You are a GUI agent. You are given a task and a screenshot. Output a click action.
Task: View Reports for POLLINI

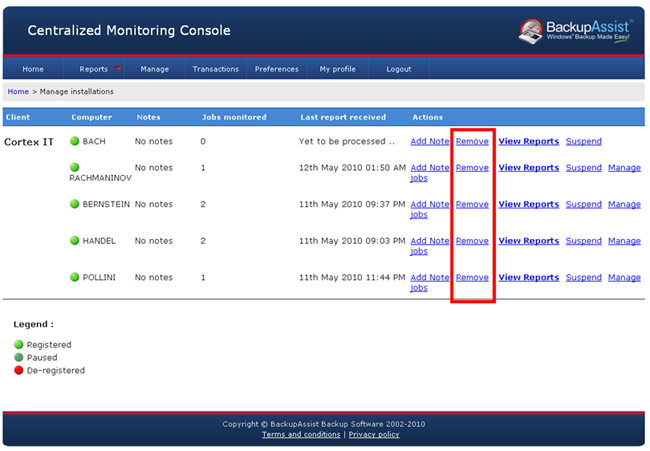(x=529, y=277)
